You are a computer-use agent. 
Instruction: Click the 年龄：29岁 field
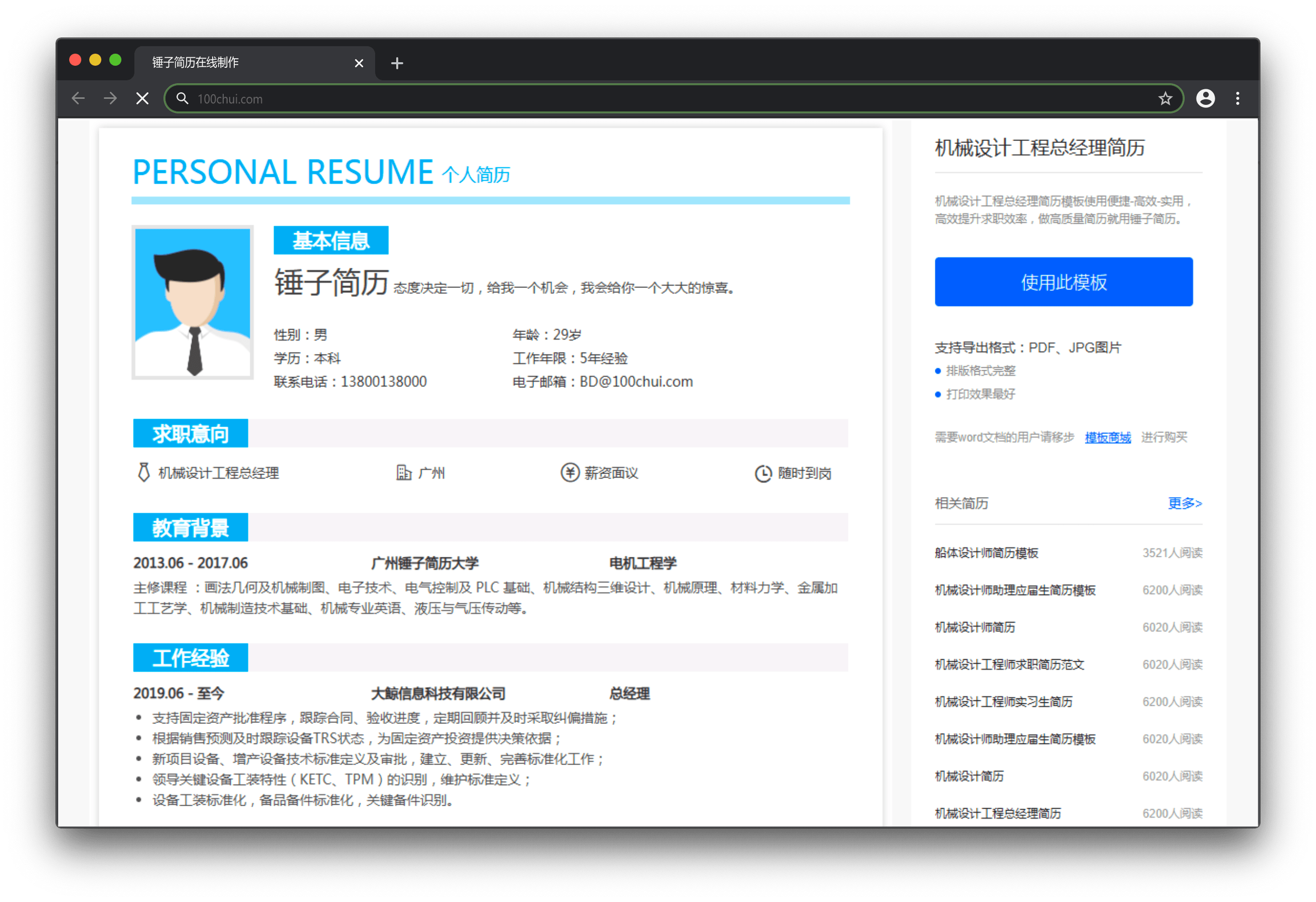(x=547, y=335)
